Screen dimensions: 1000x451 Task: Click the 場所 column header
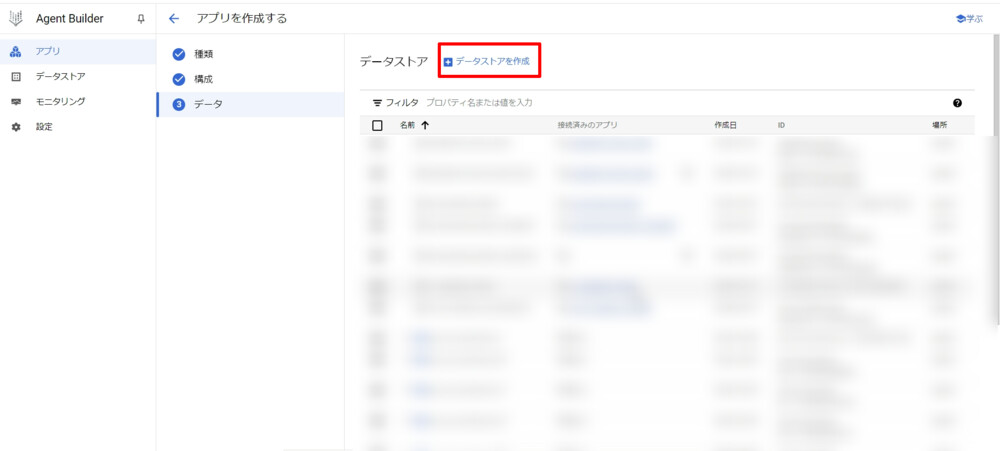point(939,126)
